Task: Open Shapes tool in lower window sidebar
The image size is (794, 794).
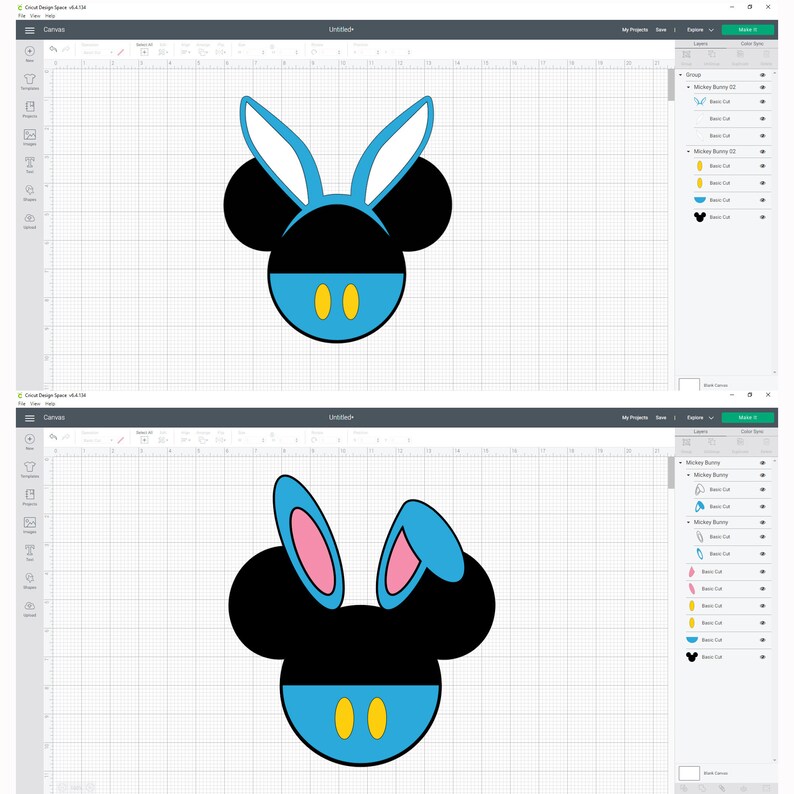Action: 30,580
